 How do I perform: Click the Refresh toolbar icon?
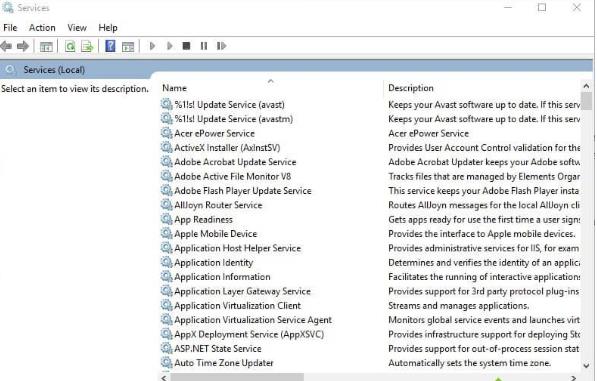click(70, 46)
